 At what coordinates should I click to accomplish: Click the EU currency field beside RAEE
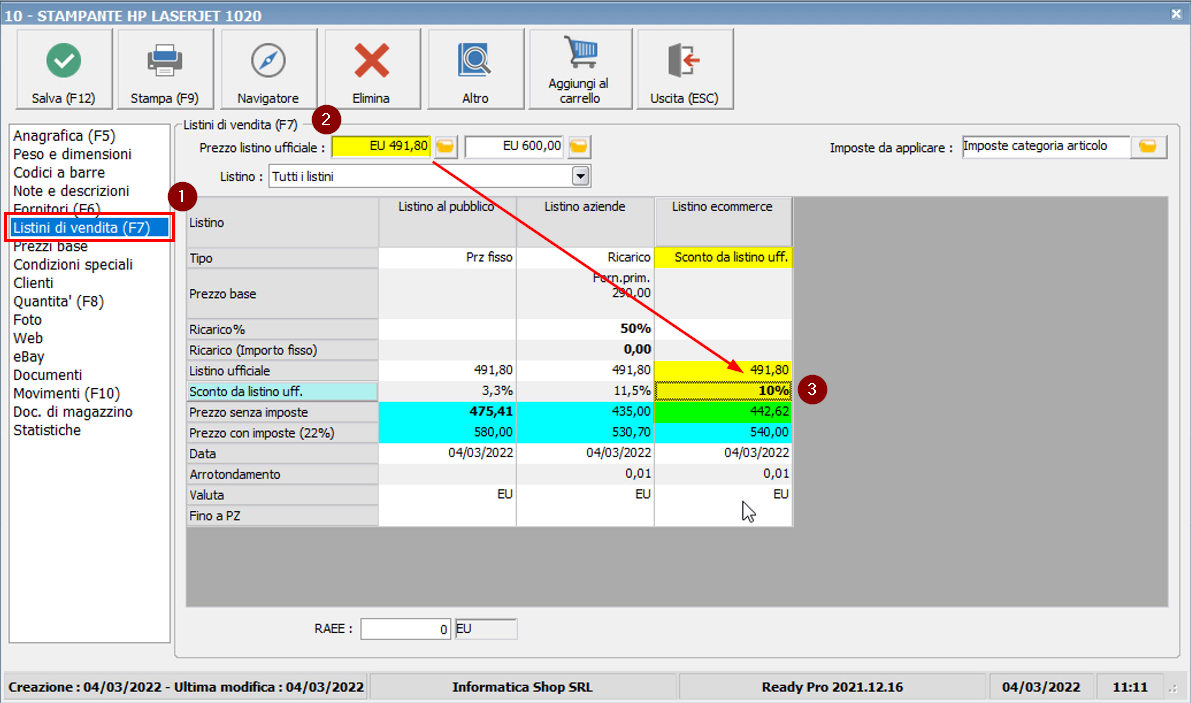coord(486,629)
